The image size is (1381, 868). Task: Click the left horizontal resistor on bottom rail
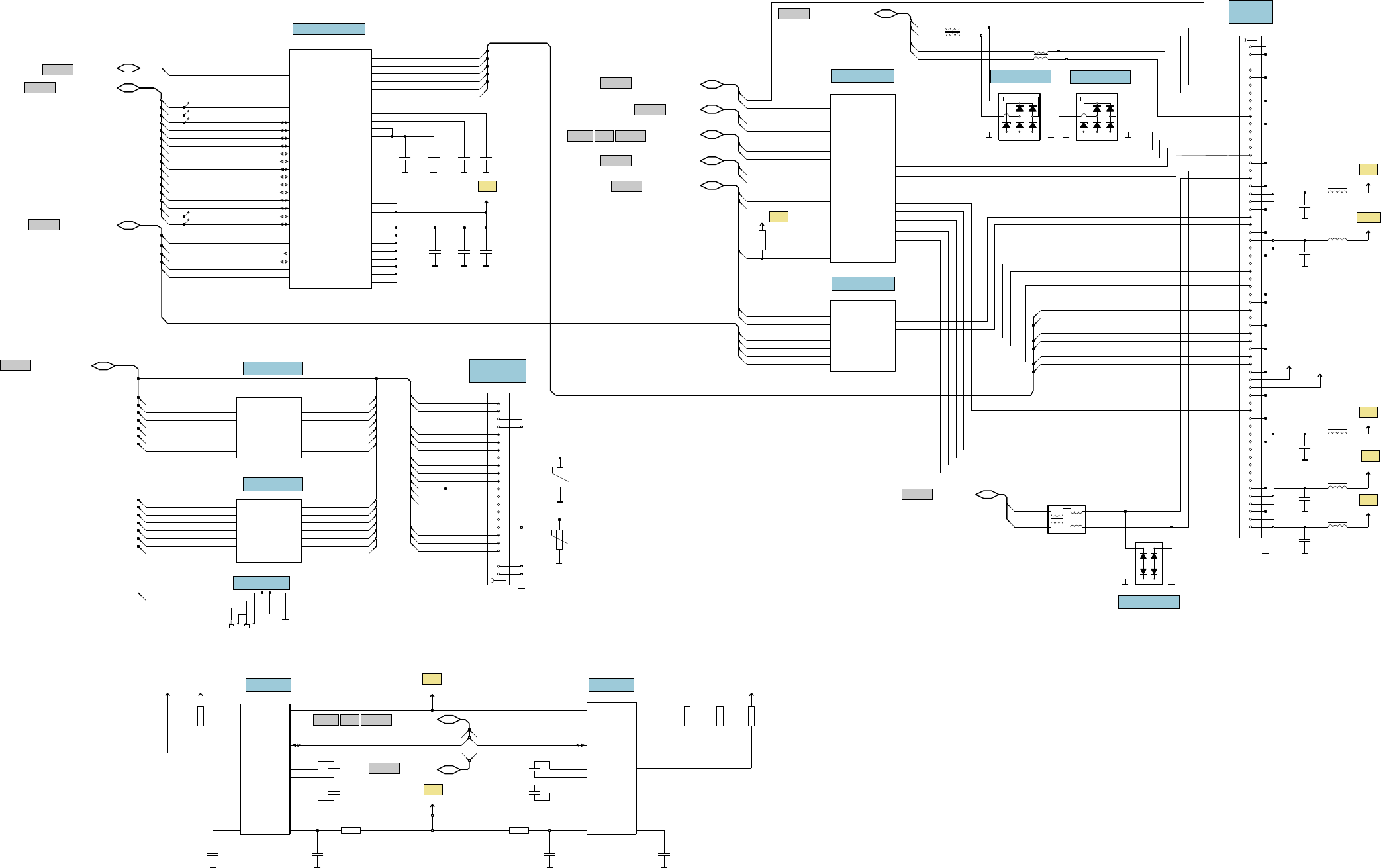pos(350,830)
